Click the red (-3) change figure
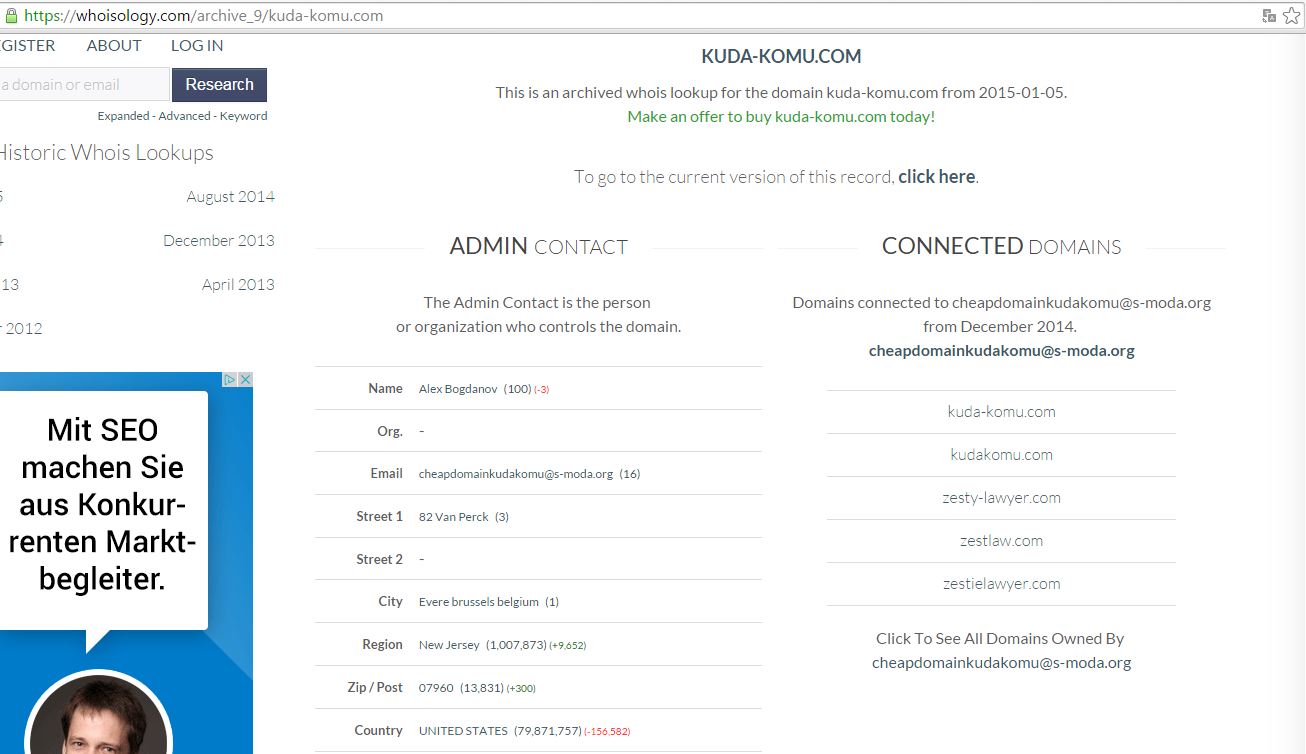1306x754 pixels. click(x=542, y=390)
